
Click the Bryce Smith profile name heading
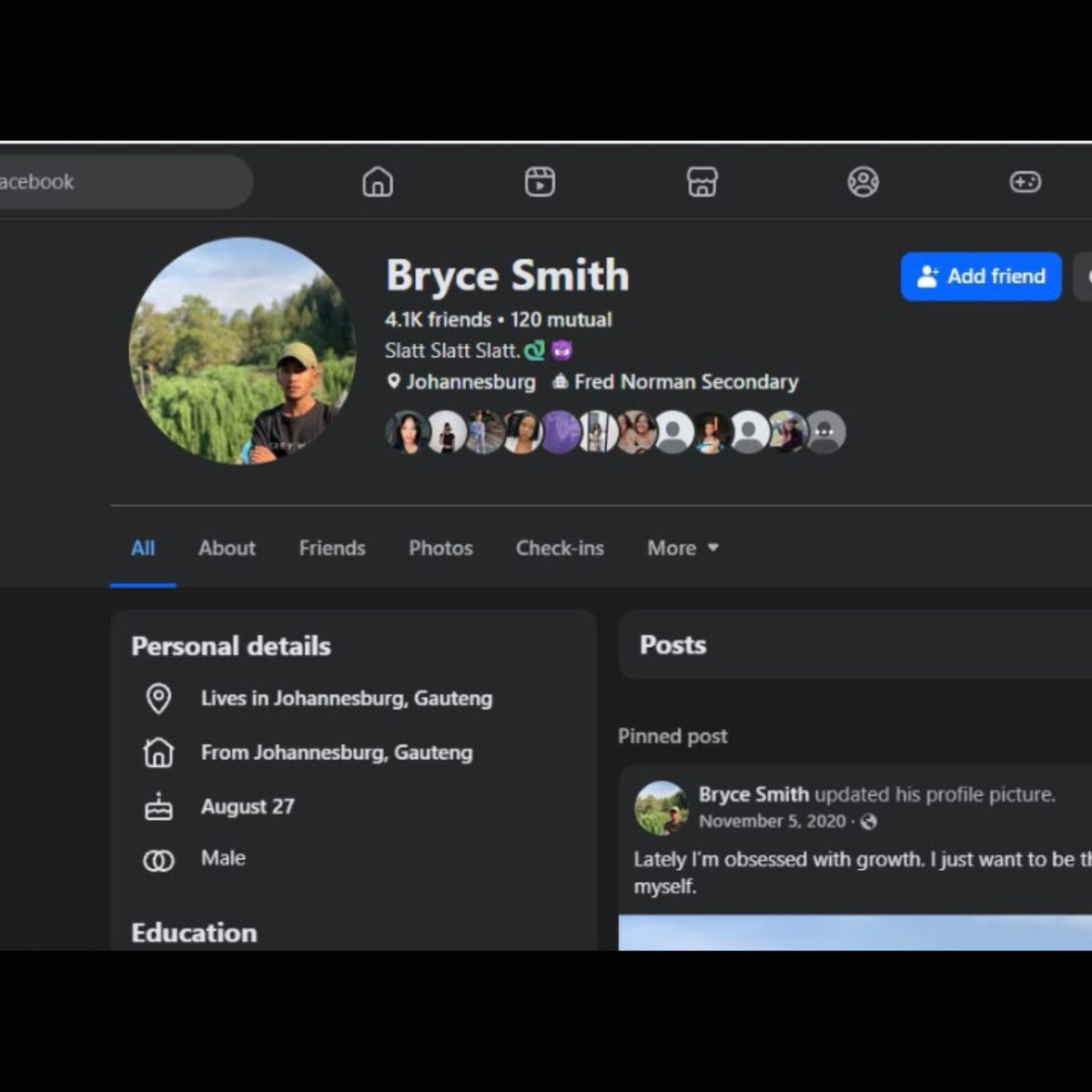pos(507,276)
